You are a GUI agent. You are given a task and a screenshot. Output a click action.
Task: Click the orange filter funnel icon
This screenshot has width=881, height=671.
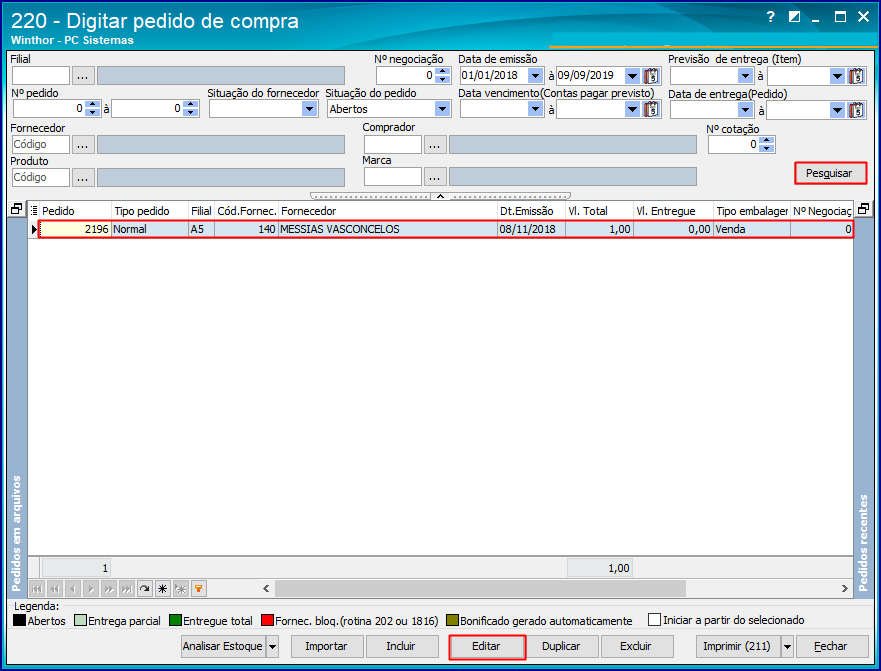198,588
